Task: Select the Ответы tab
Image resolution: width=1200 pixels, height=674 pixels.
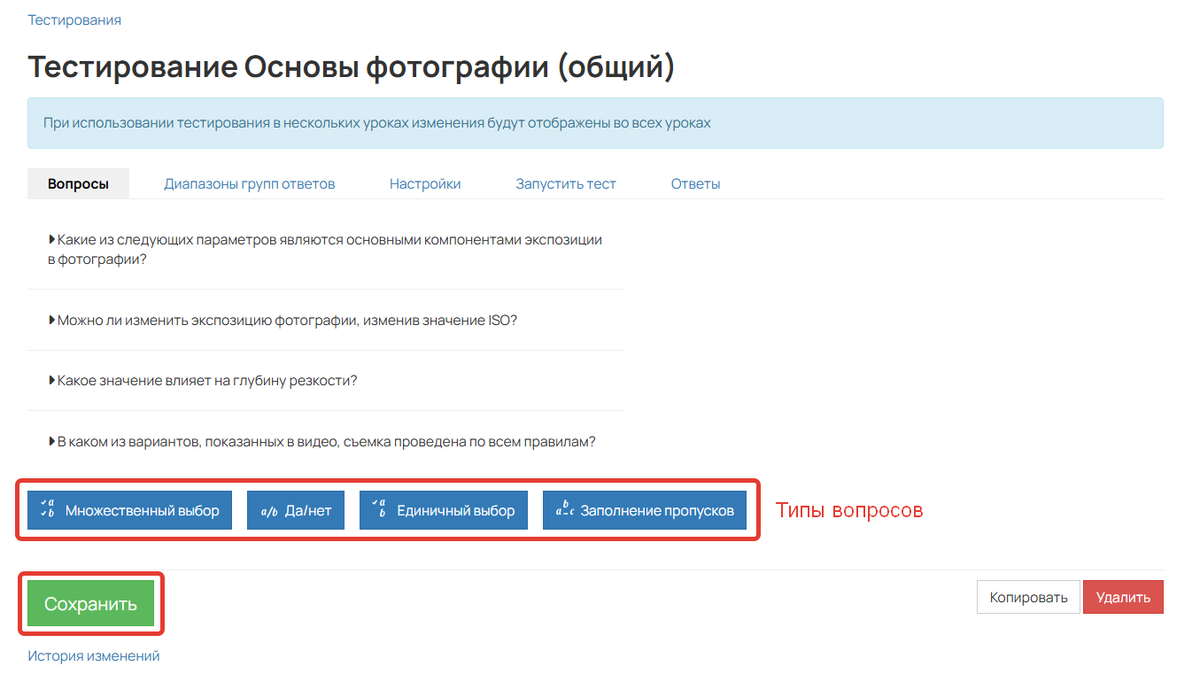Action: pos(696,184)
